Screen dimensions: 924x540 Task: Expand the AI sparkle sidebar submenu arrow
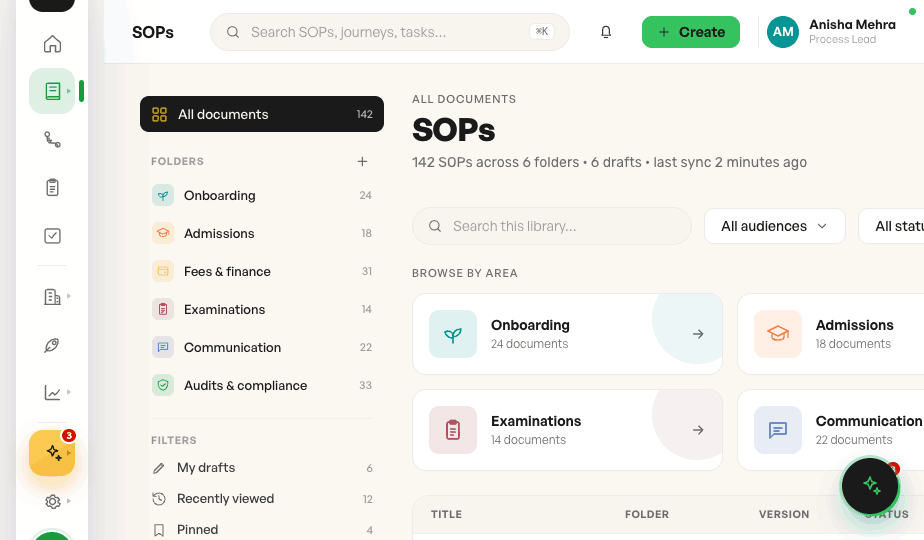[69, 453]
